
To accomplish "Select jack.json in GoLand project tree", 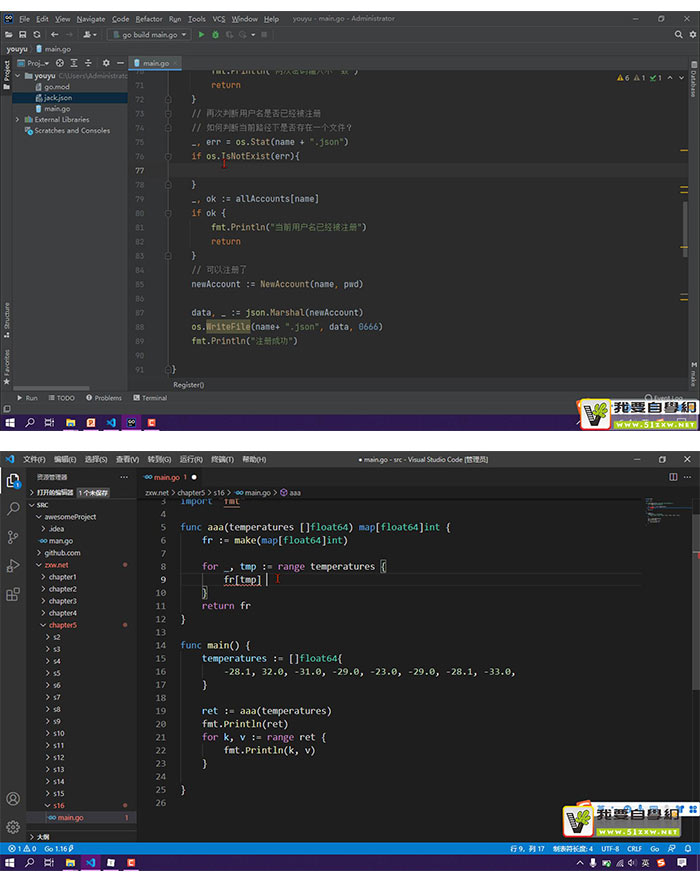I will (x=58, y=98).
